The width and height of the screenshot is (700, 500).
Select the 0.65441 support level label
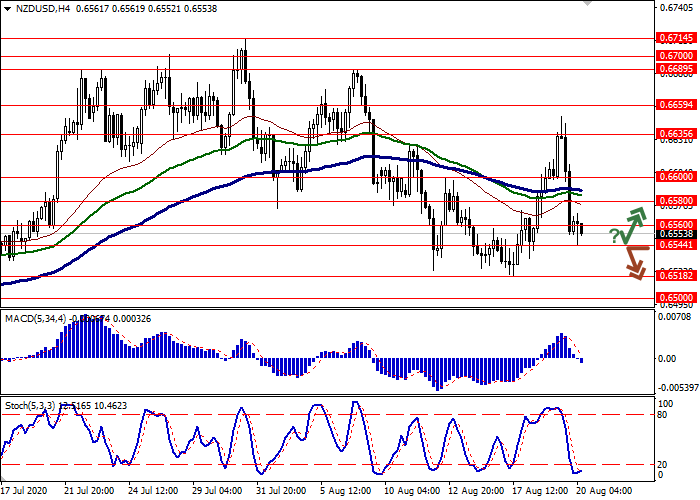[x=678, y=245]
